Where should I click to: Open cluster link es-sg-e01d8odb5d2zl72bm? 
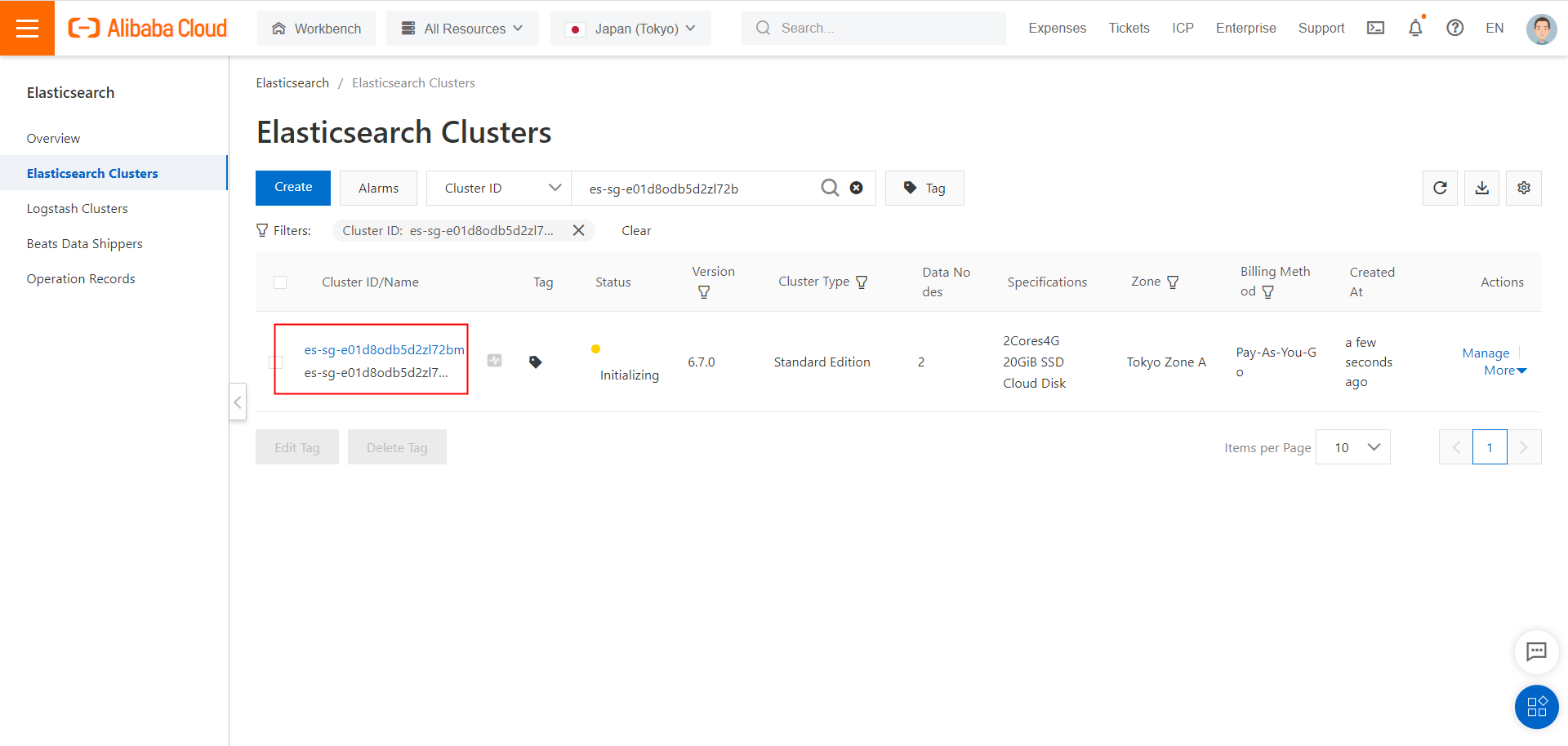coord(384,349)
